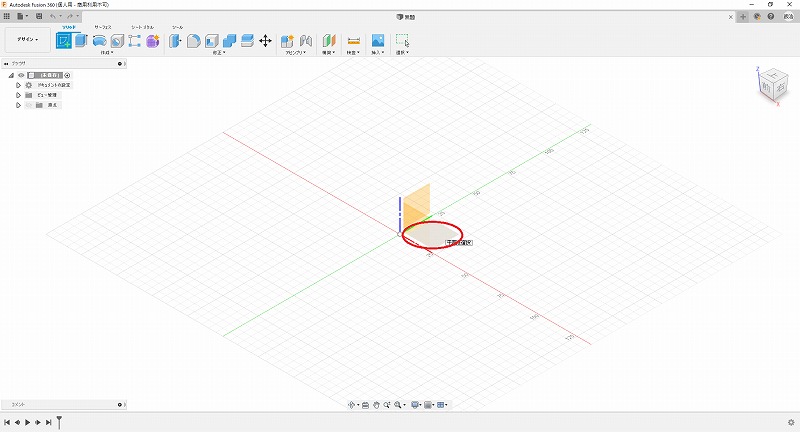
Task: Toggle visibility eye of the unsaved root component
Action: (x=21, y=75)
